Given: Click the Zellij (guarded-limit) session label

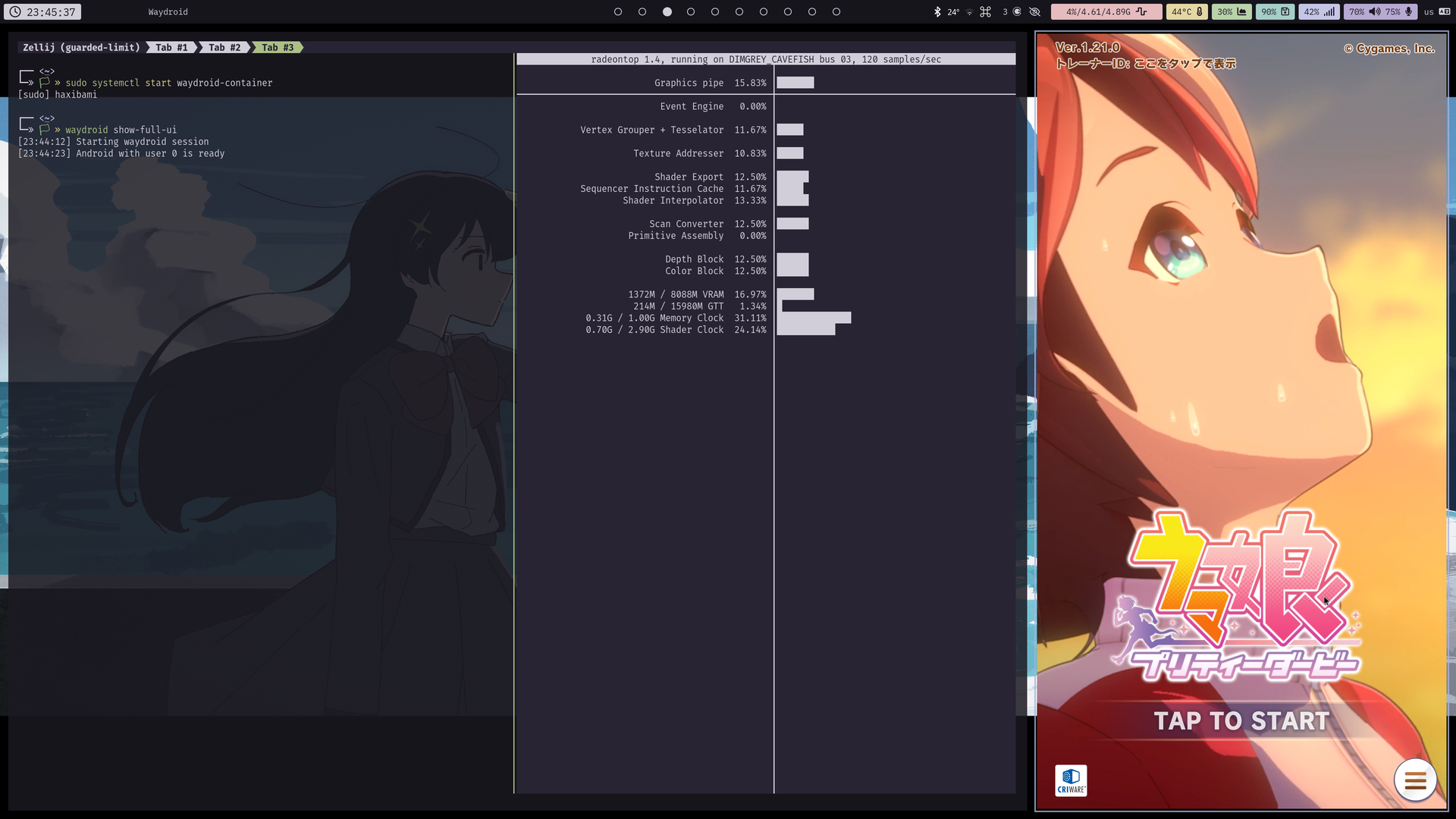Looking at the screenshot, I should click(81, 47).
